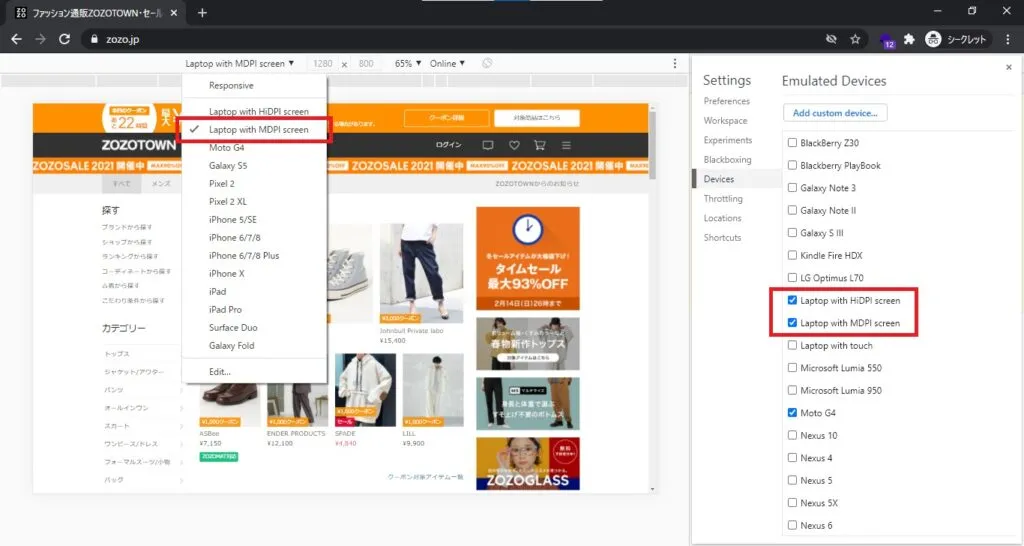Open Throttling settings section
The height and width of the screenshot is (546, 1024).
tap(723, 199)
